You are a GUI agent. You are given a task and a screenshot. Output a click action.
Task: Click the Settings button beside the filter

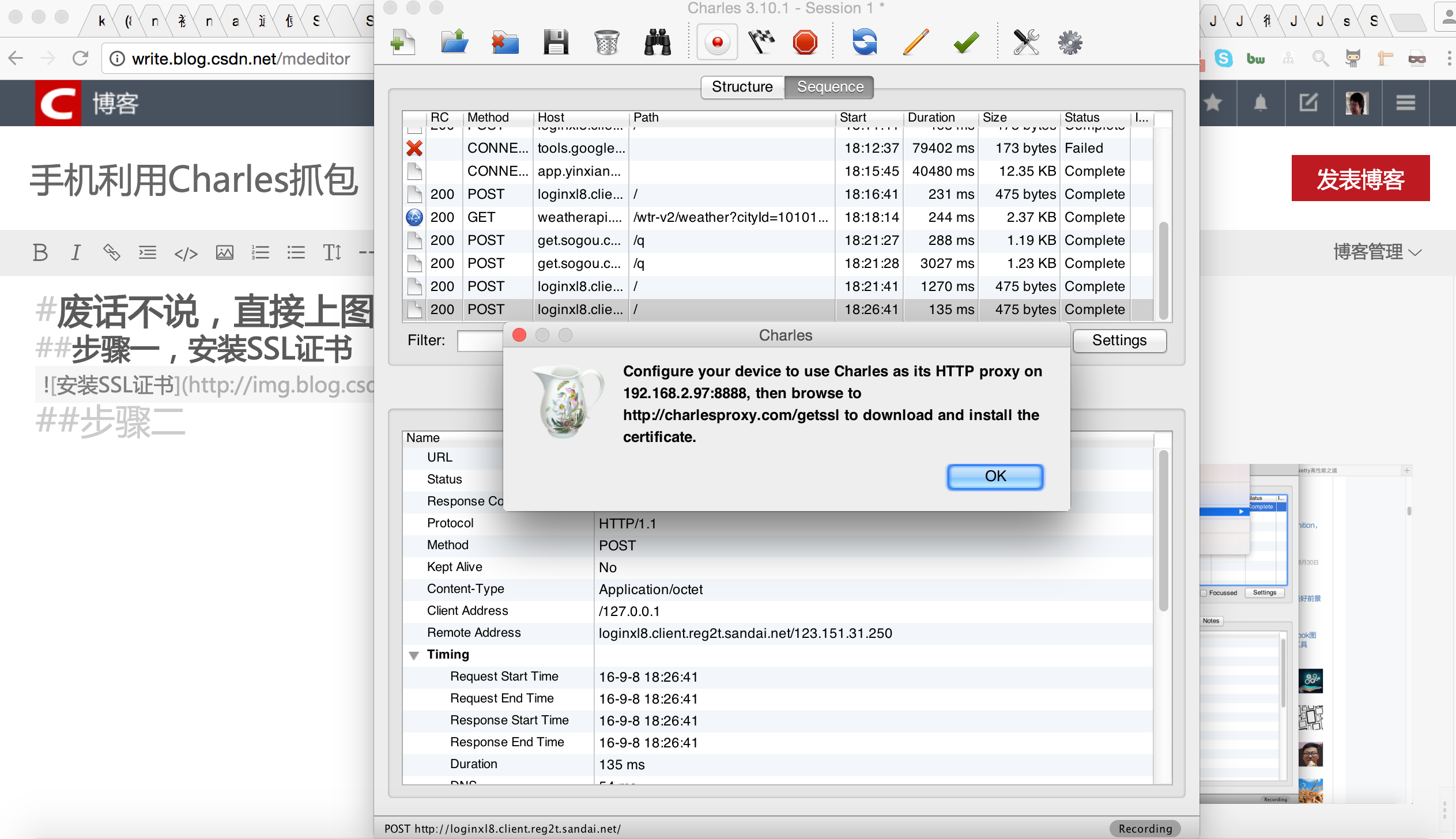[1119, 341]
